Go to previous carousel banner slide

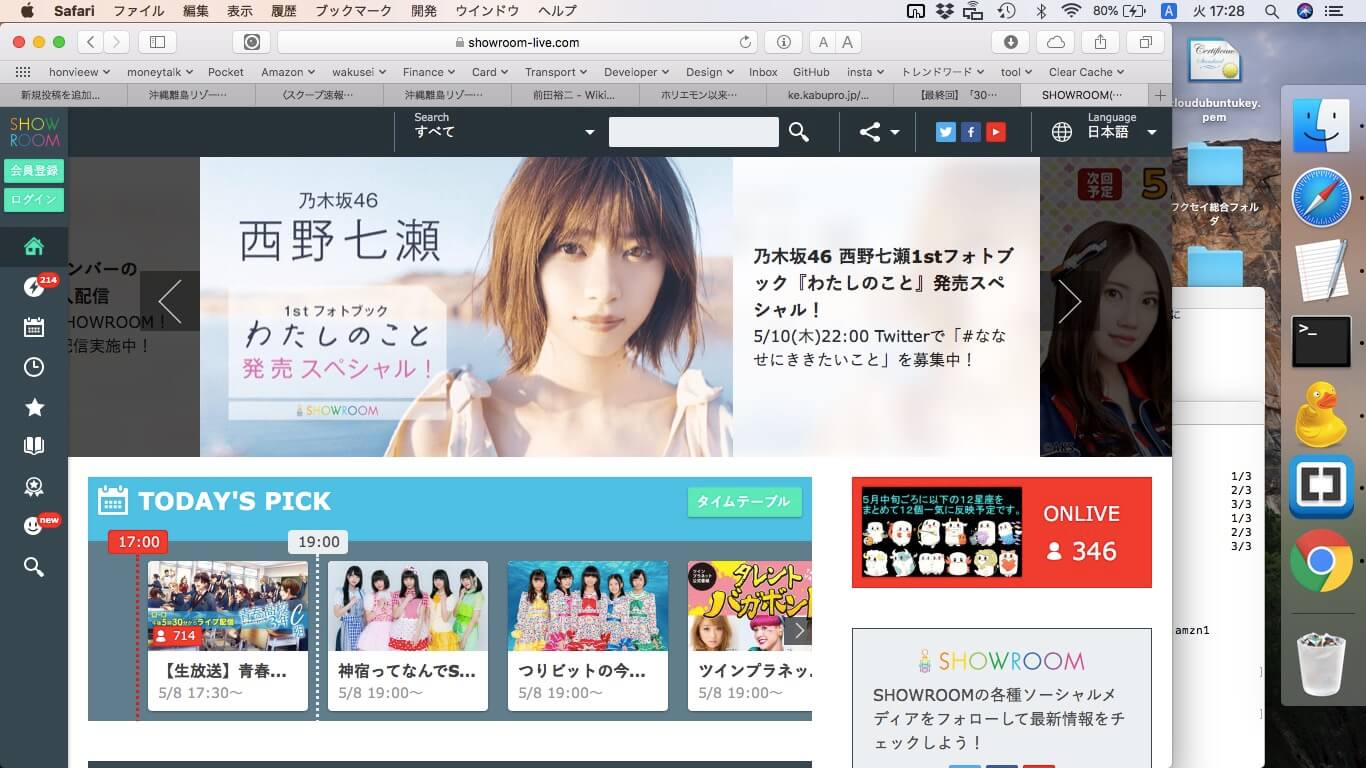[x=170, y=301]
